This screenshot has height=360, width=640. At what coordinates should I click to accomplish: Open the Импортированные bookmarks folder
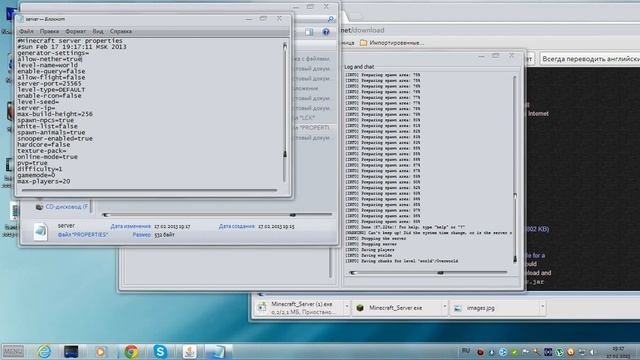(x=392, y=43)
